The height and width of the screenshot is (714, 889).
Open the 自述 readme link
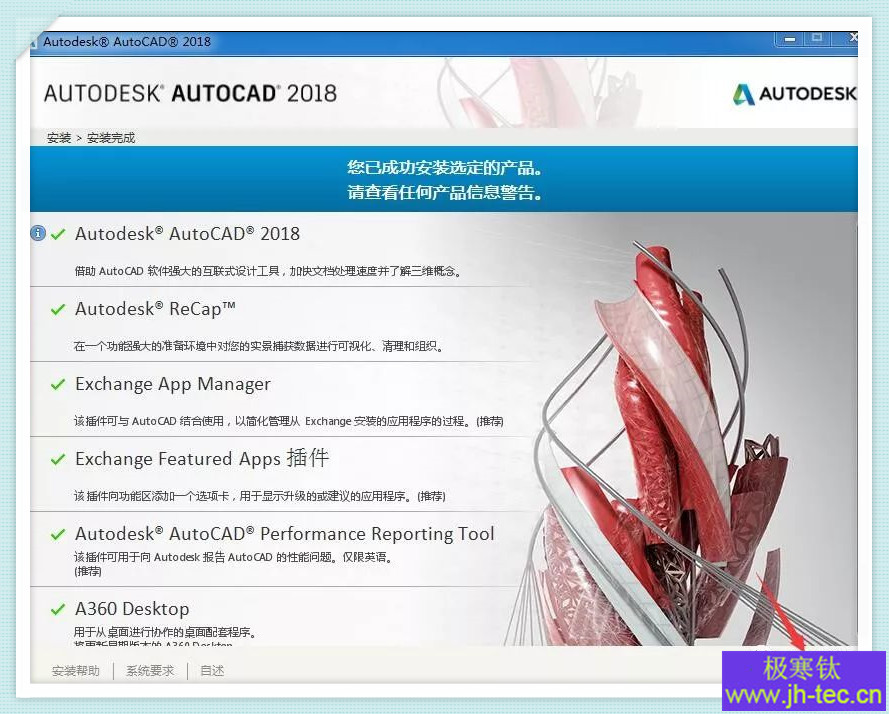212,671
